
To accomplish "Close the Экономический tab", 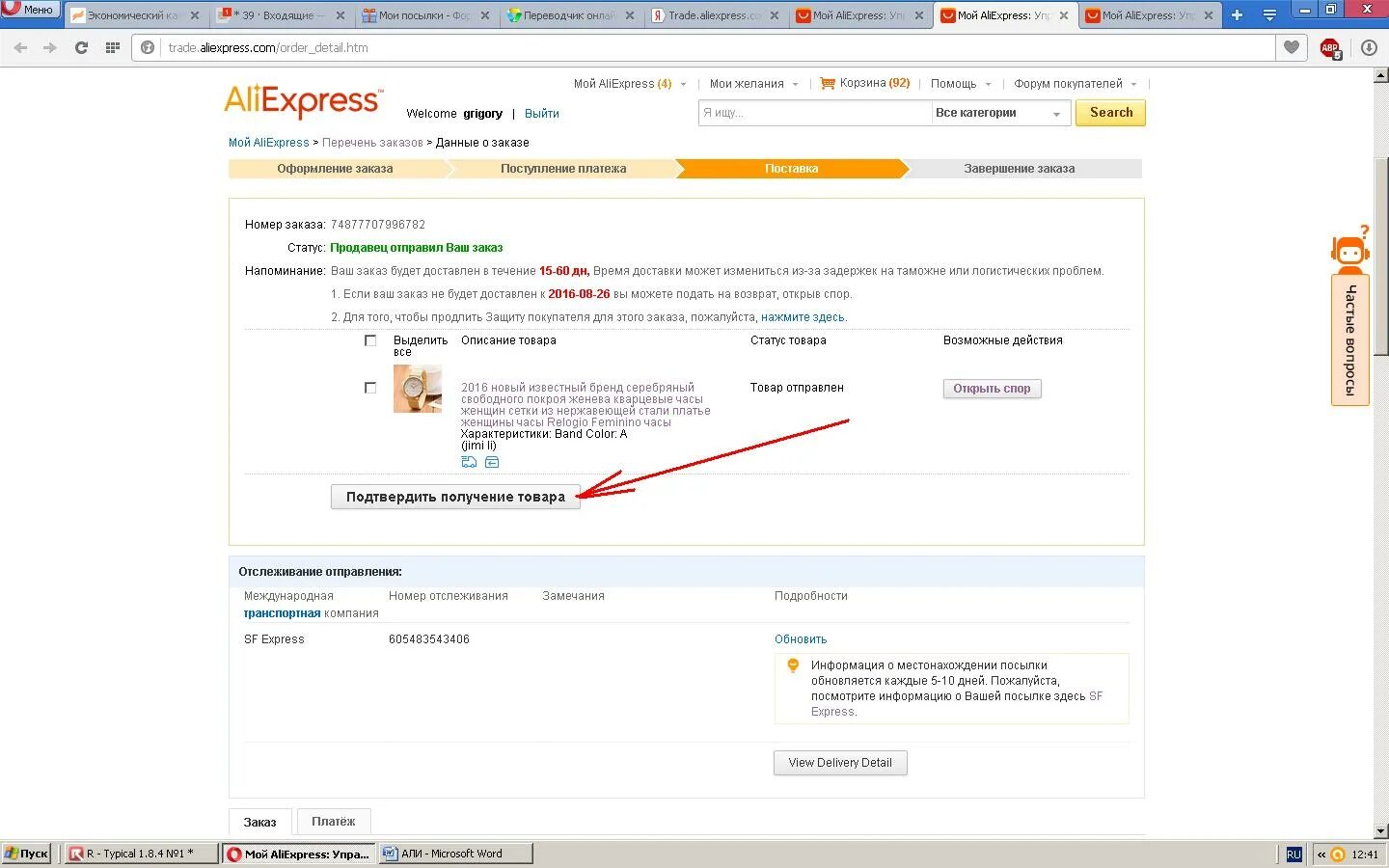I will (196, 15).
